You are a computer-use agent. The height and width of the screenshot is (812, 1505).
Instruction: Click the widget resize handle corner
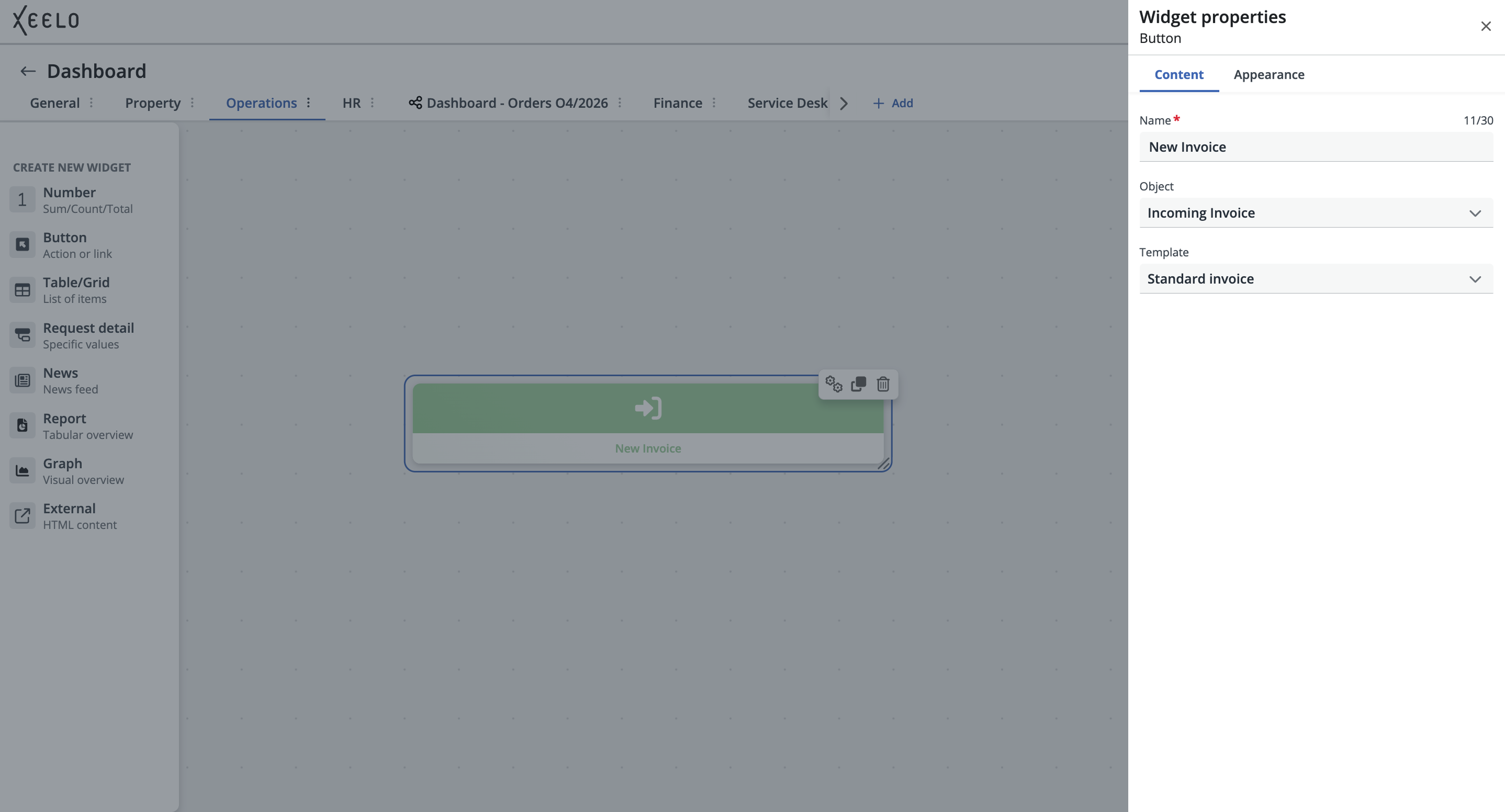[883, 464]
